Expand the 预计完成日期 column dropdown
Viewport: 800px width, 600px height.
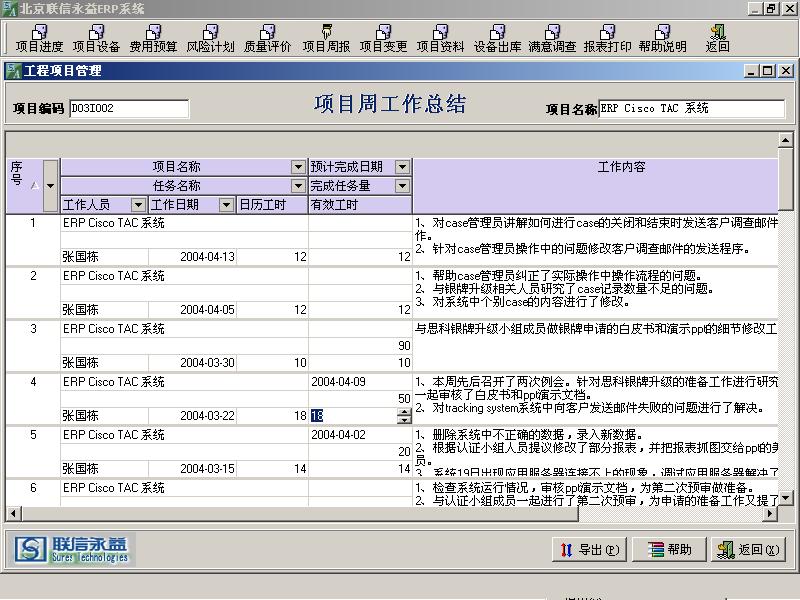coord(403,167)
